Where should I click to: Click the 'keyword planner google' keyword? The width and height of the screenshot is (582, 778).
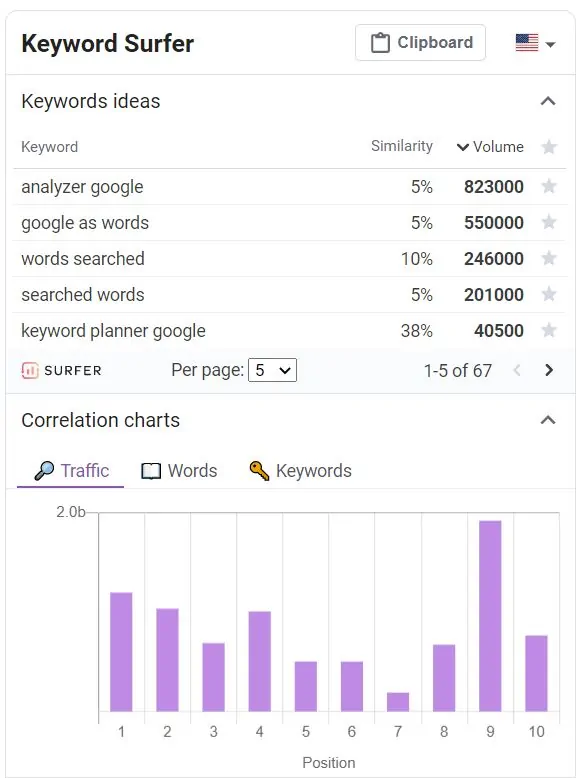point(113,331)
